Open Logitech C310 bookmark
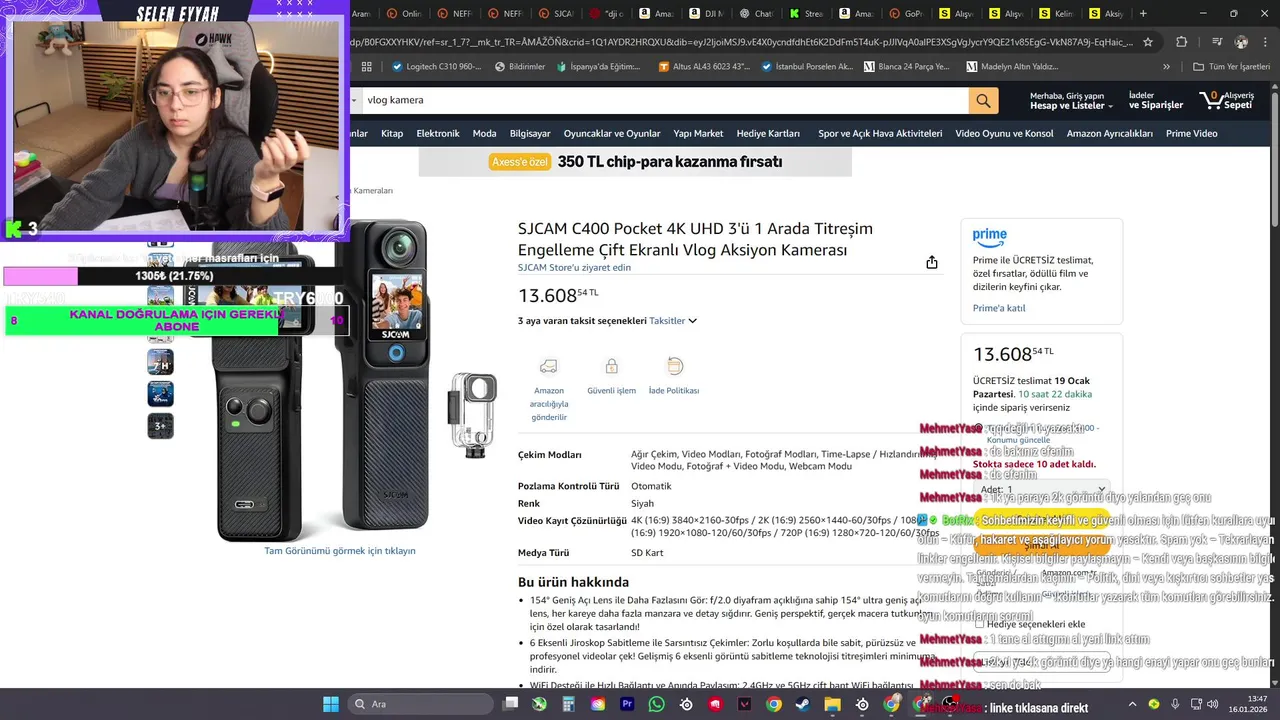This screenshot has height=720, width=1280. coord(437,67)
